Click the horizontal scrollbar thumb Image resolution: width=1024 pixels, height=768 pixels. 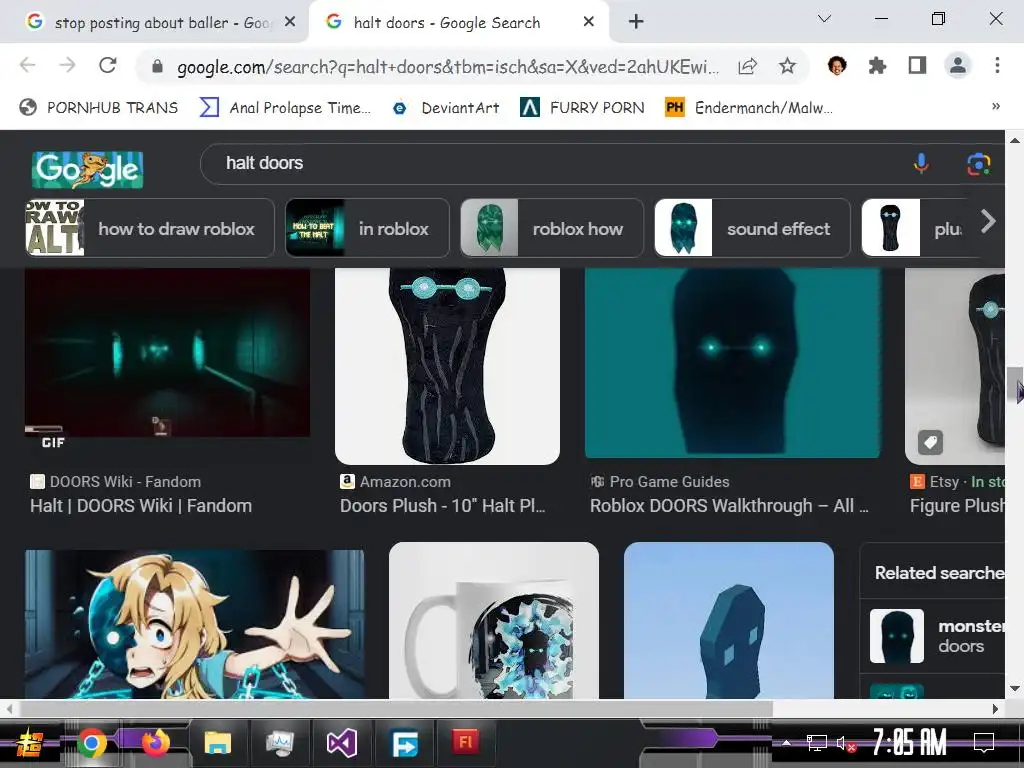396,709
